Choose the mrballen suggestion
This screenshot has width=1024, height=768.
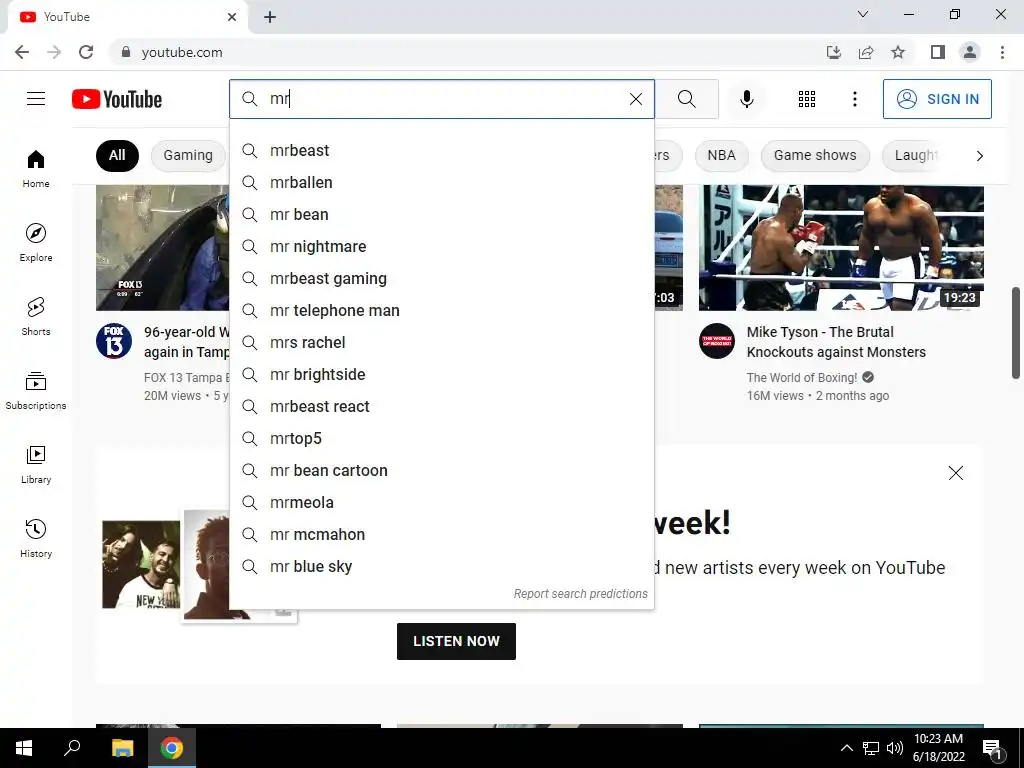pos(441,182)
